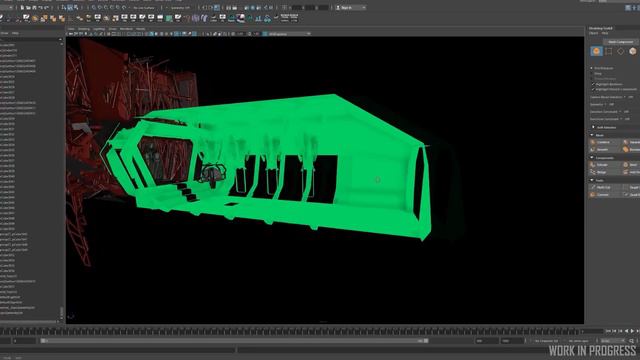The height and width of the screenshot is (360, 640).
Task: Click the time slider ruler
Action: pyautogui.click(x=290, y=331)
